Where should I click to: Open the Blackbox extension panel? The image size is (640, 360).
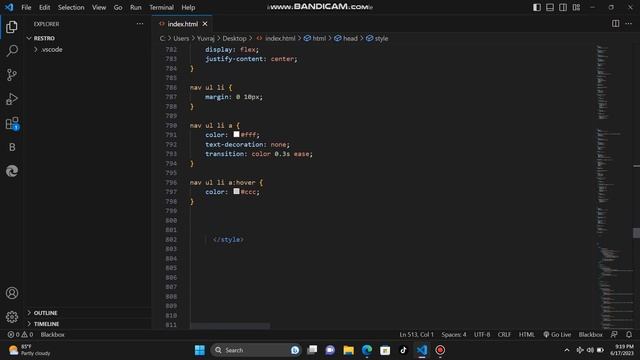[12, 147]
